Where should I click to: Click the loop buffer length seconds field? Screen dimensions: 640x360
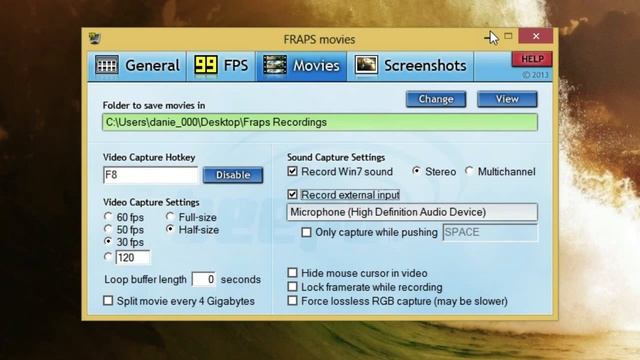pyautogui.click(x=204, y=280)
